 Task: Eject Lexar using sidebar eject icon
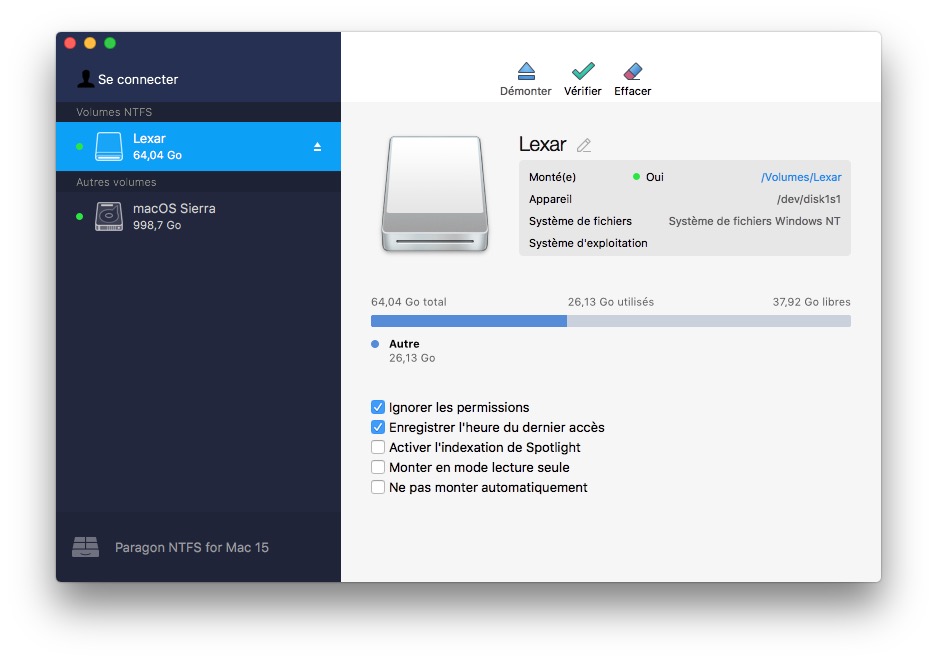tap(317, 146)
